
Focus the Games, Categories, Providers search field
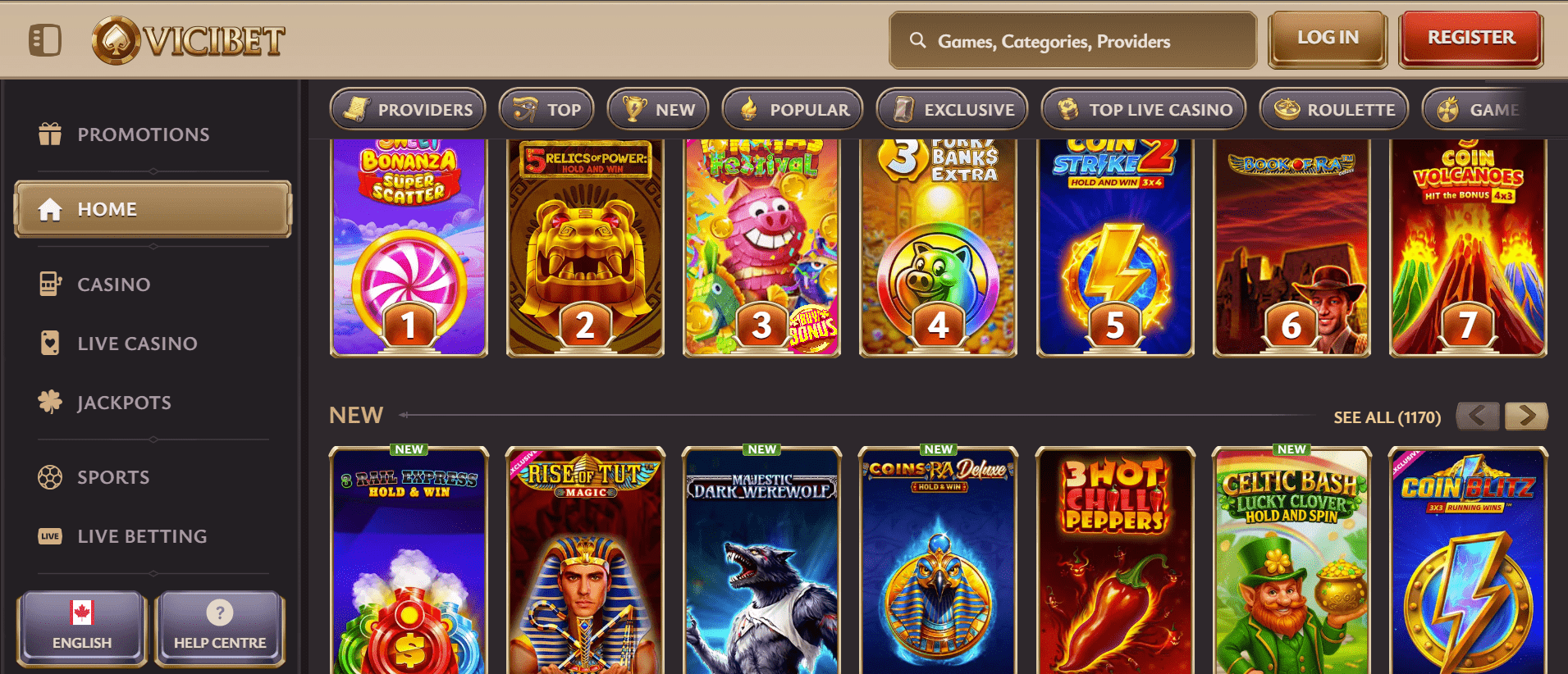point(1073,40)
